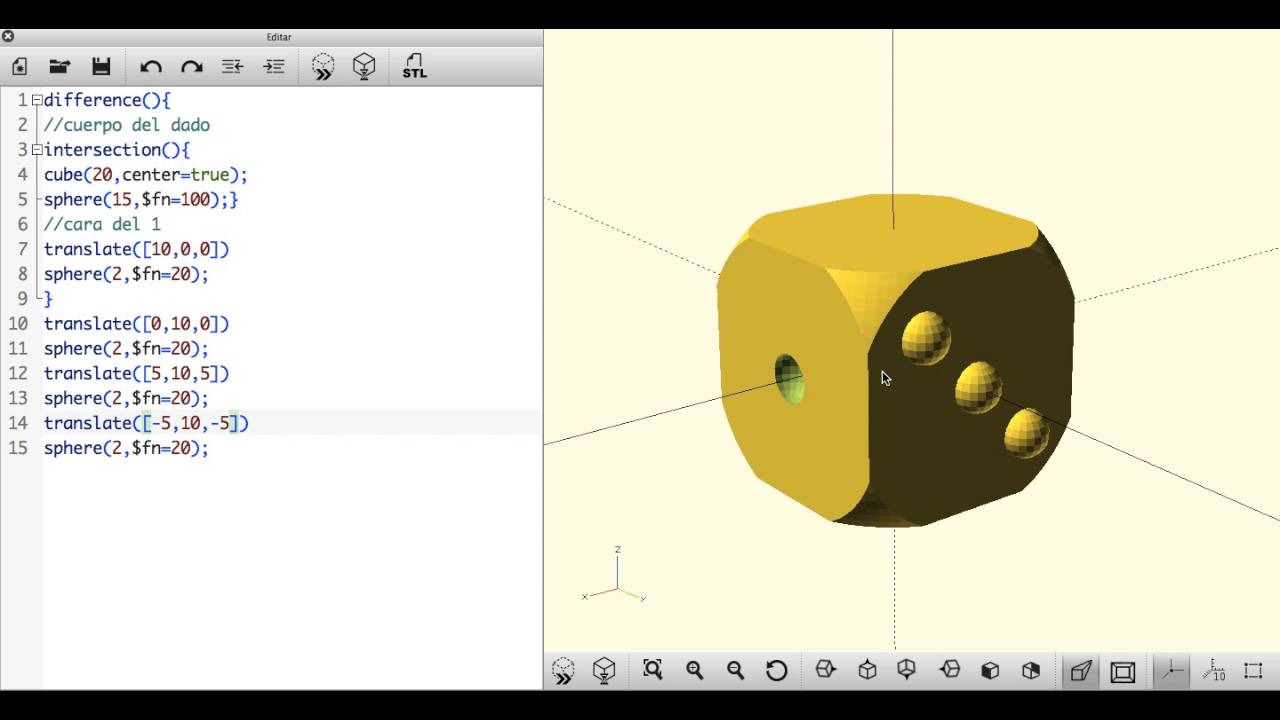Image resolution: width=1280 pixels, height=720 pixels.
Task: Export the model as STL
Action: [414, 66]
